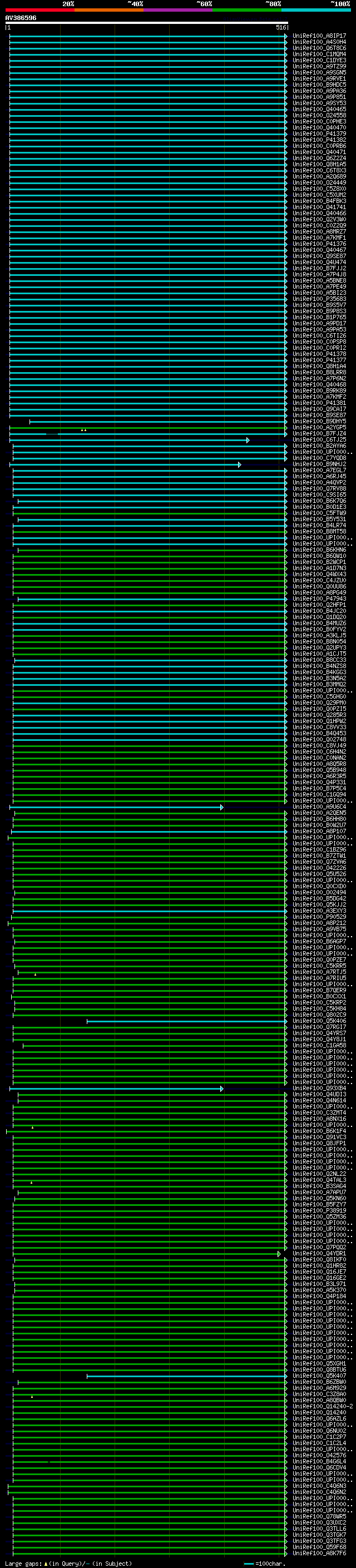Image resolution: width=356 pixels, height=1568 pixels.
Task: Select hit label UniRef100_A9U6C4
Action: [319, 807]
